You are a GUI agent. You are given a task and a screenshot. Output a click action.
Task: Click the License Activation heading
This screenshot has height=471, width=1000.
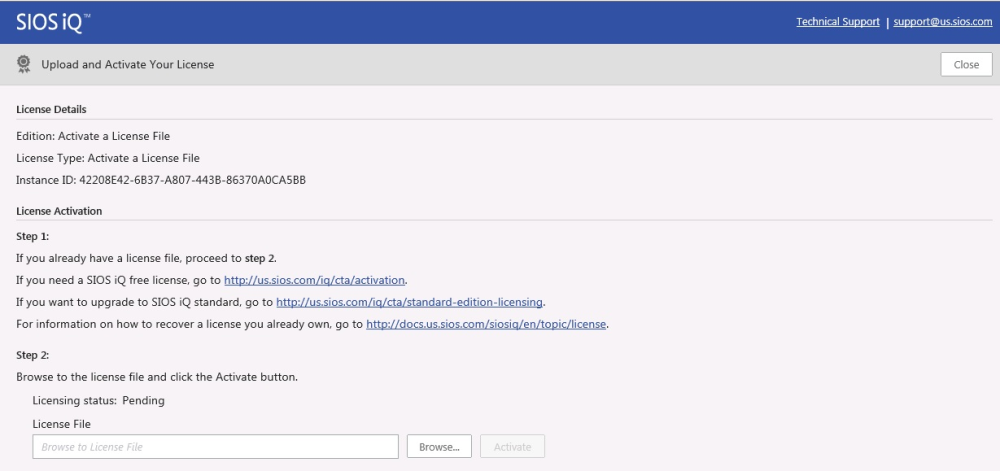[x=59, y=211]
